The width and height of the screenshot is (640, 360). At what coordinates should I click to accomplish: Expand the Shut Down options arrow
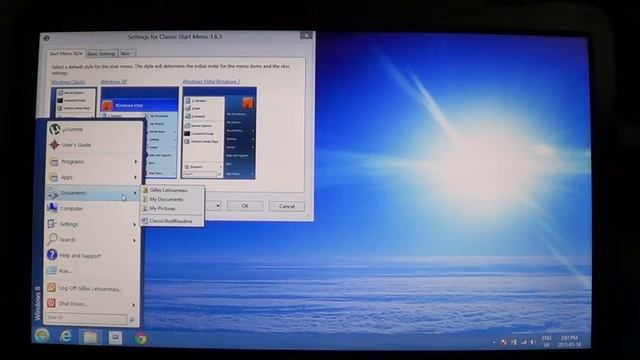[x=133, y=304]
